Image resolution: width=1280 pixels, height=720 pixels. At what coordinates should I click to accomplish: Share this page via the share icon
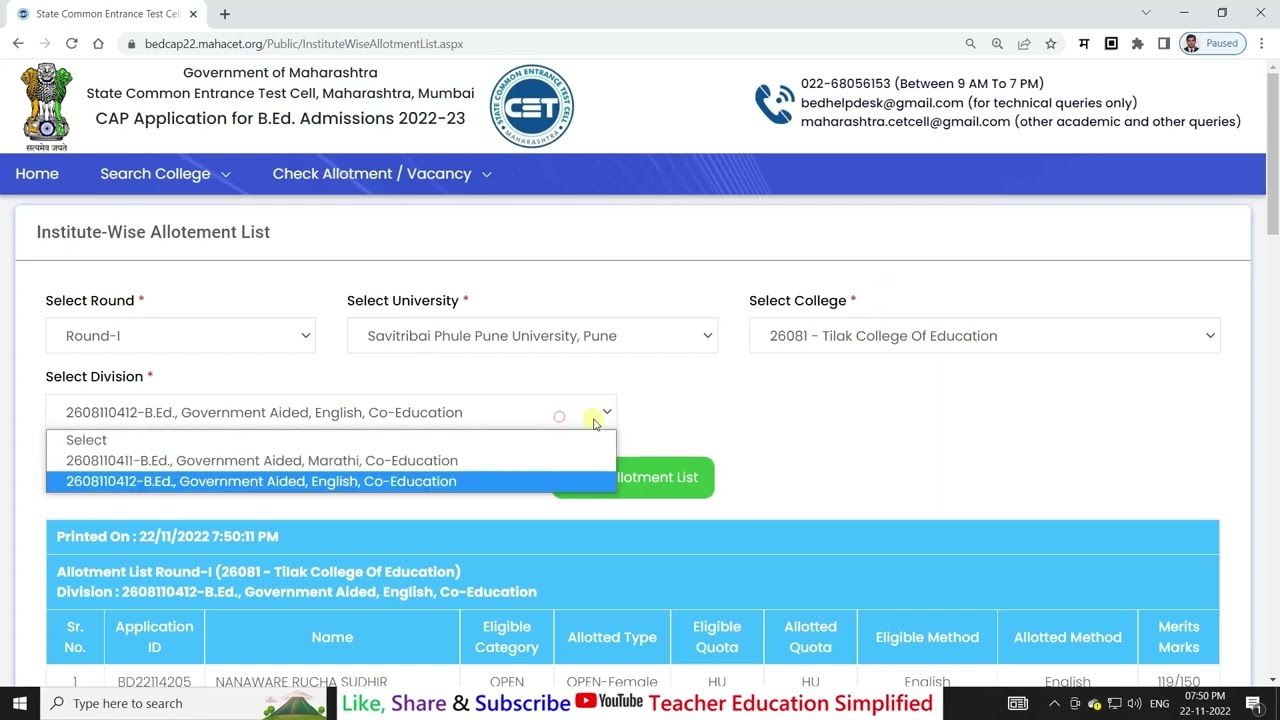click(1024, 44)
